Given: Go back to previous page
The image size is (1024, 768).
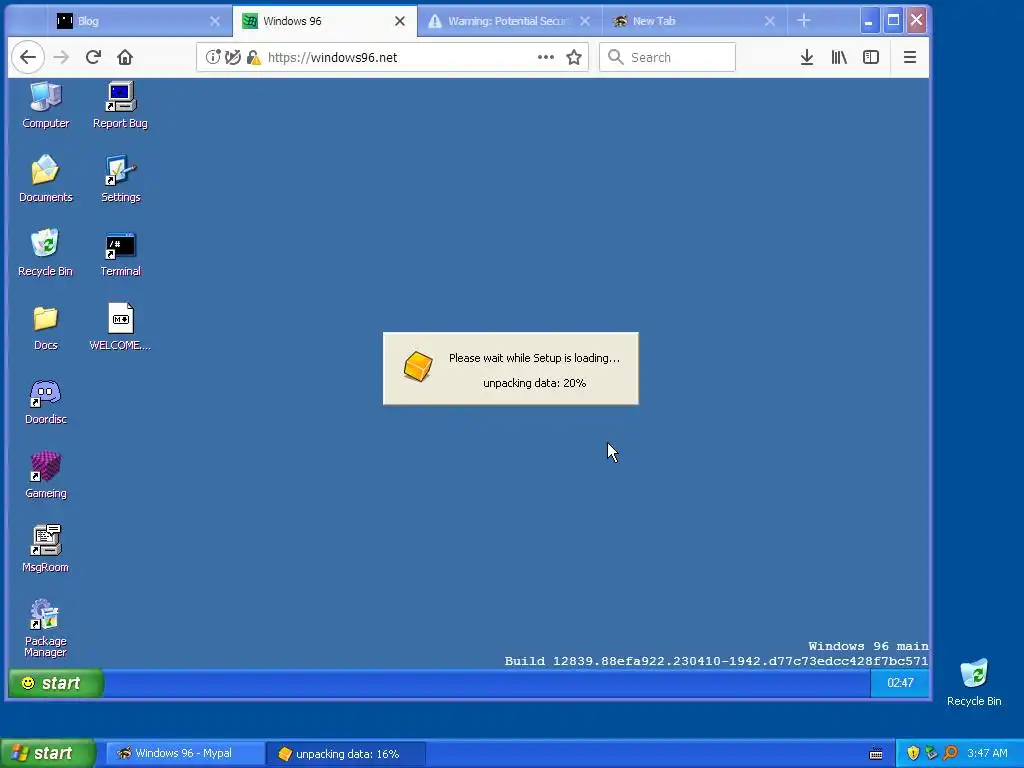Looking at the screenshot, I should [27, 57].
